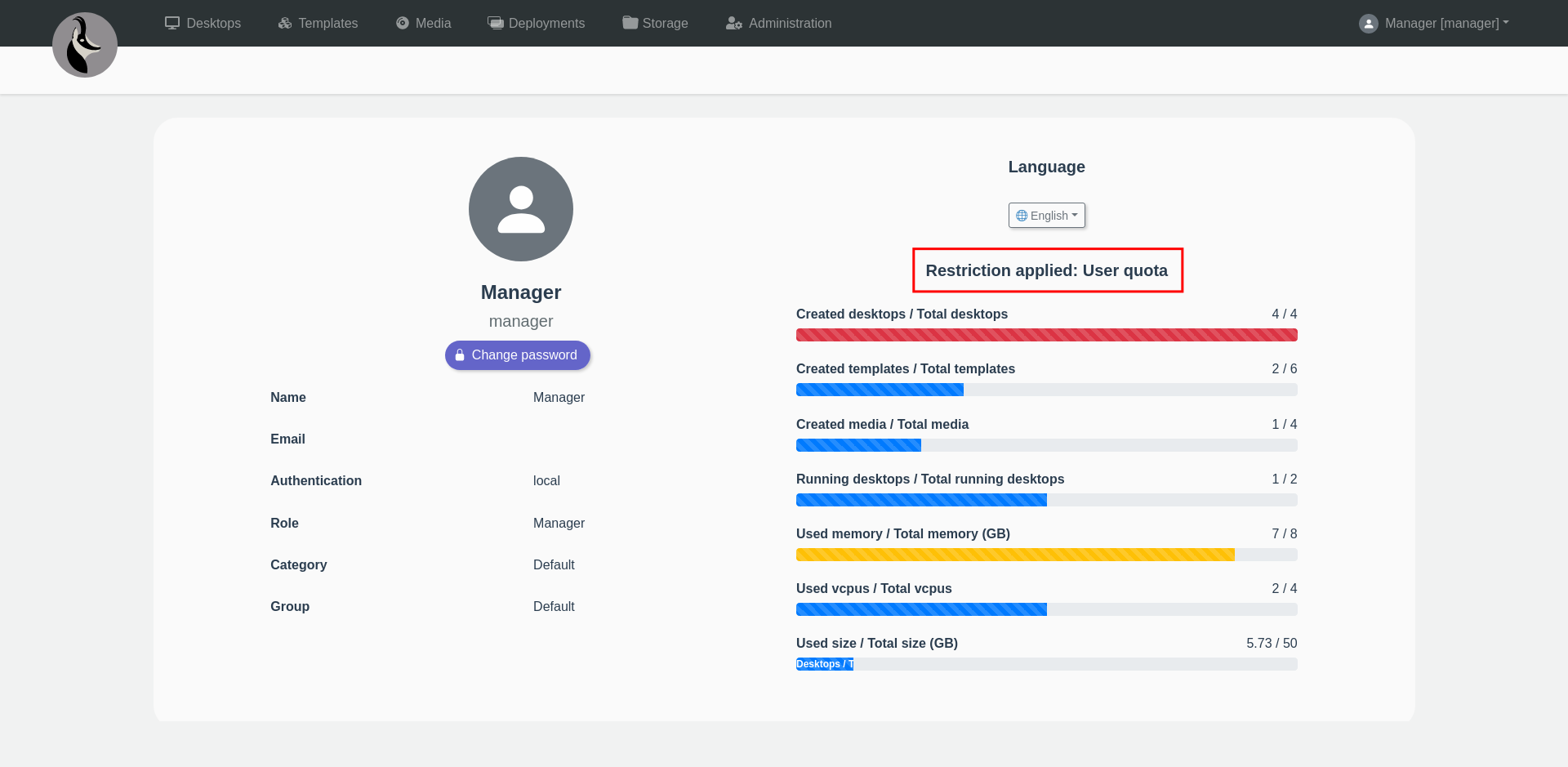Click the IsardVDI logo in the header
1568x767 pixels.
pyautogui.click(x=85, y=45)
